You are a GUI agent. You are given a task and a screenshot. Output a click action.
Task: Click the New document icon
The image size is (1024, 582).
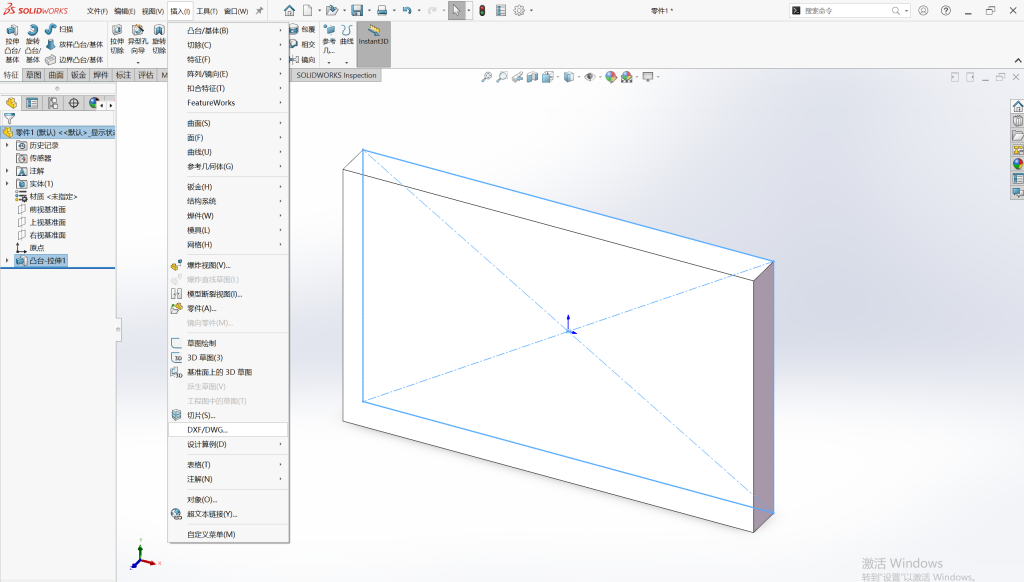308,10
